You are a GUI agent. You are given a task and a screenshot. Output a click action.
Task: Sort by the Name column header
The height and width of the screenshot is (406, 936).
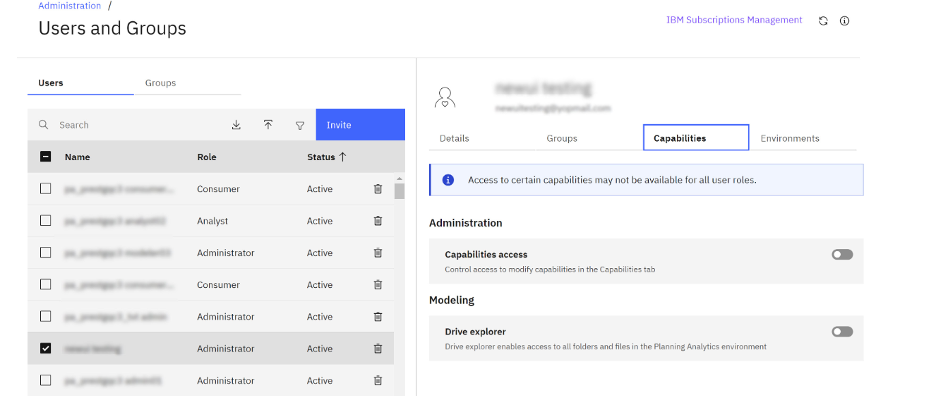pyautogui.click(x=78, y=157)
